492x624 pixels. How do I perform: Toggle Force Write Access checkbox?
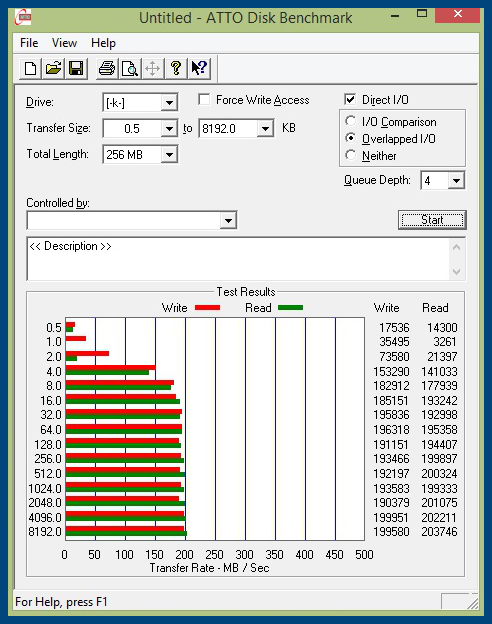pyautogui.click(x=204, y=99)
